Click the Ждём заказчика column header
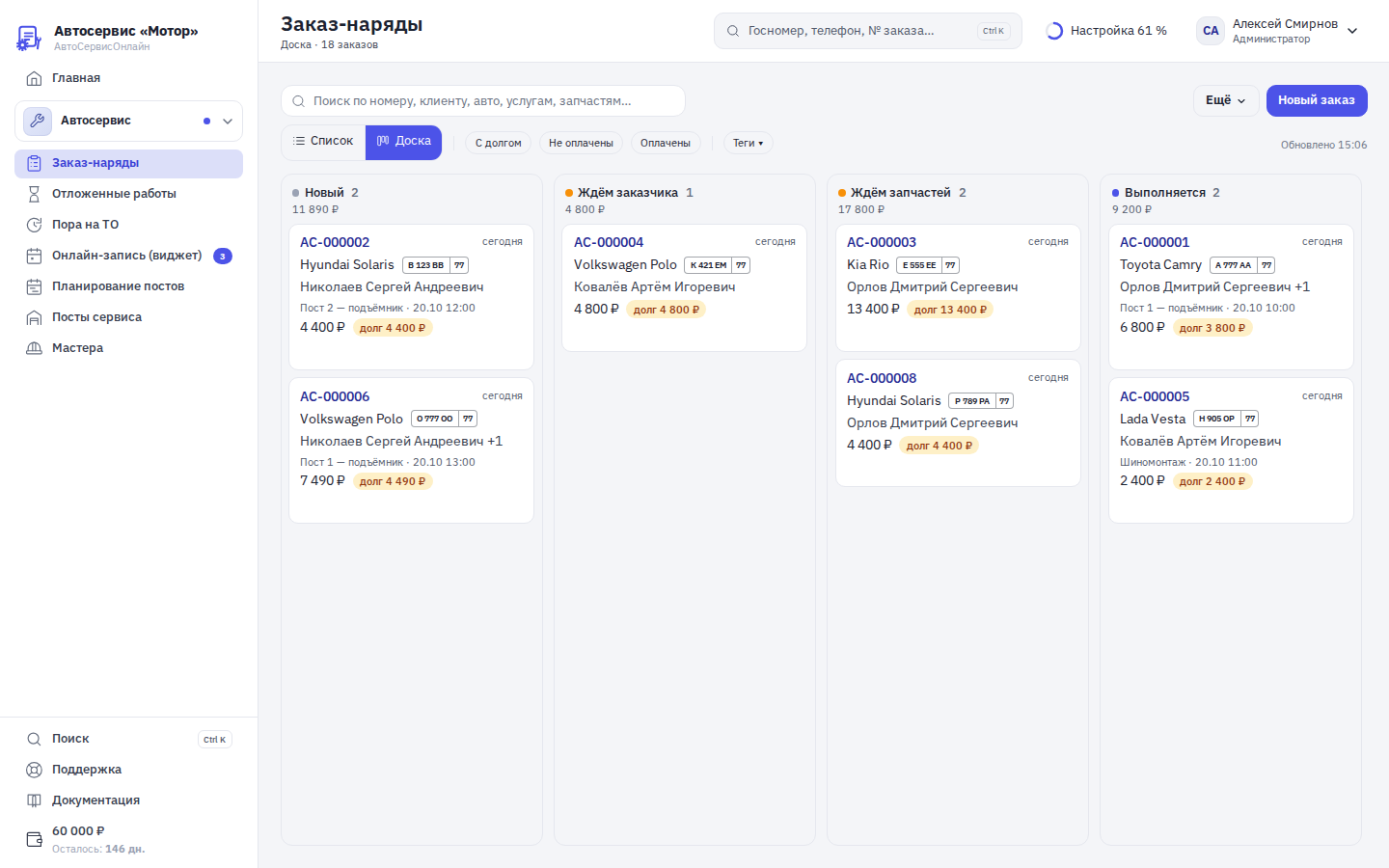Image resolution: width=1389 pixels, height=868 pixels. [627, 193]
